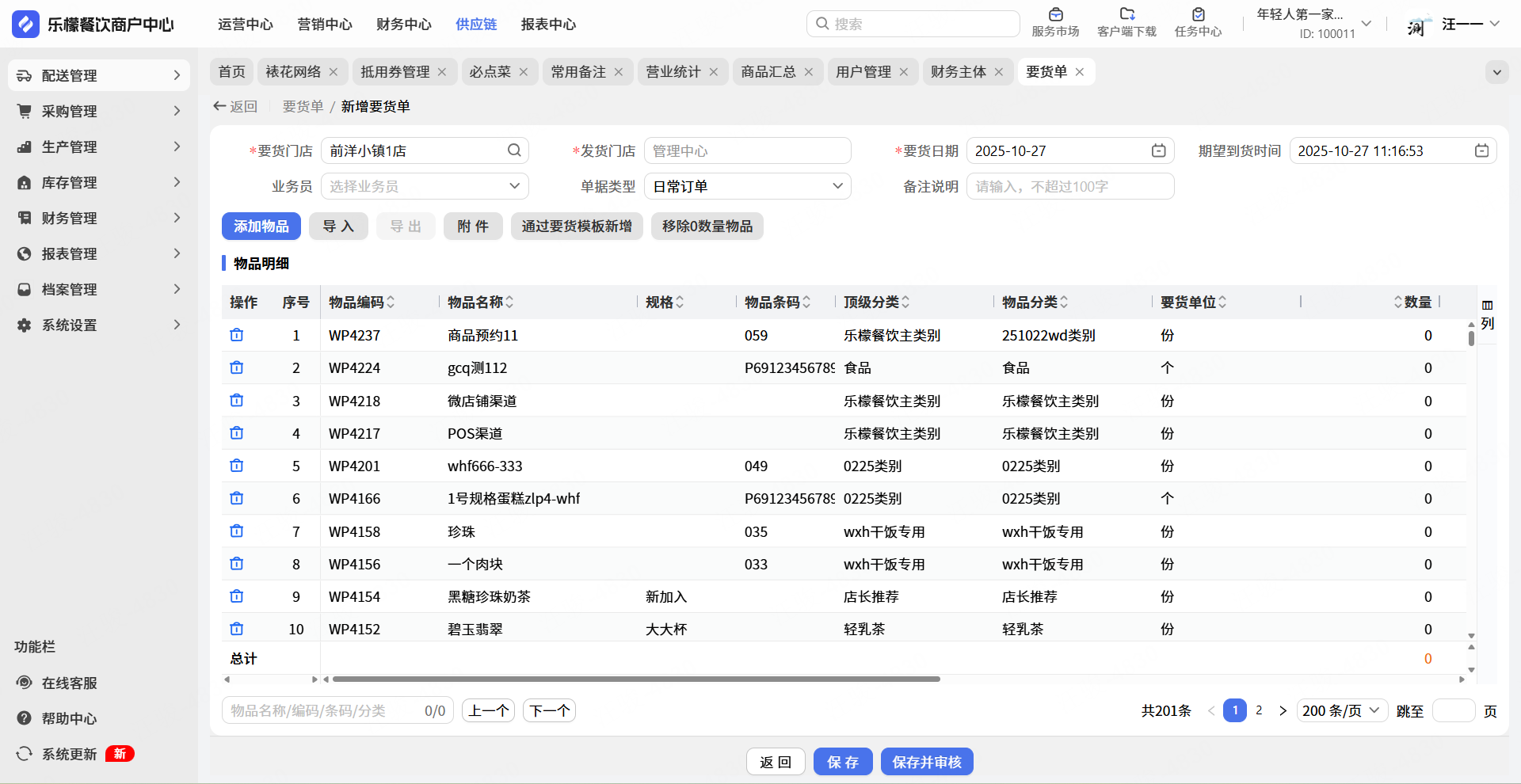
Task: Open the 单据类型 dropdown
Action: coord(747,187)
